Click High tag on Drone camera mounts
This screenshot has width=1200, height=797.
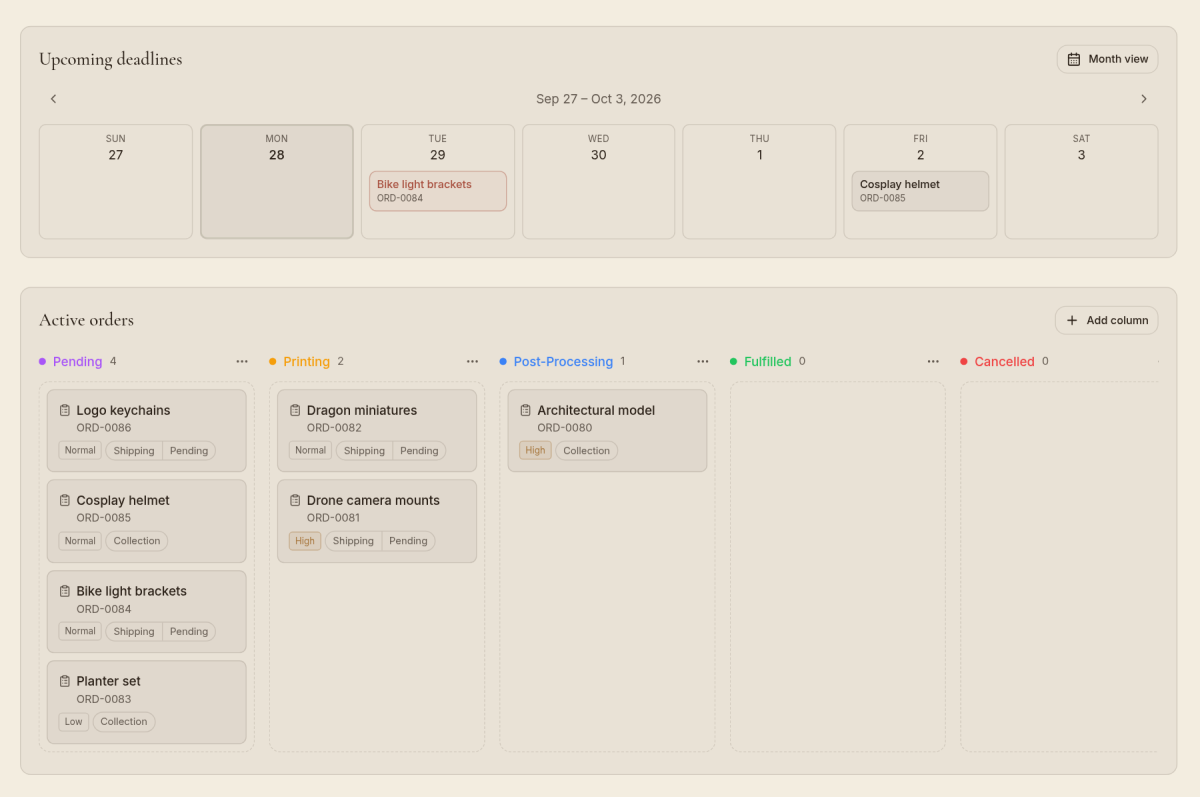(x=305, y=541)
